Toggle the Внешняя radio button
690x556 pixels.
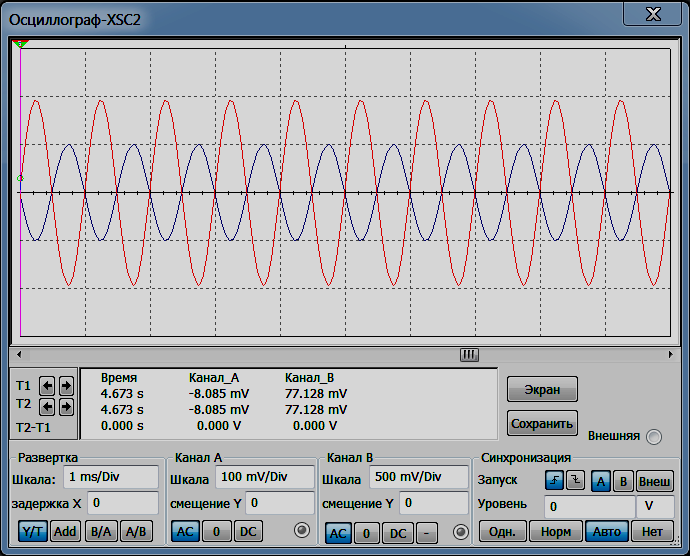click(654, 437)
